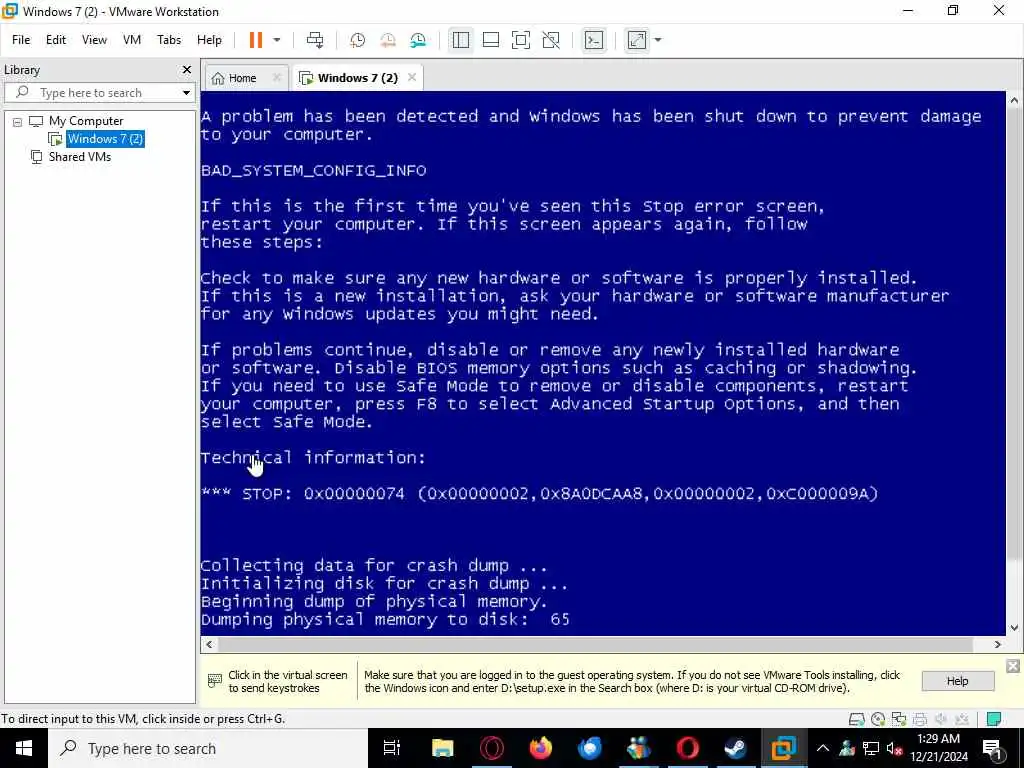Pause the VM with the orange suspend button
The height and width of the screenshot is (768, 1024).
(x=255, y=40)
